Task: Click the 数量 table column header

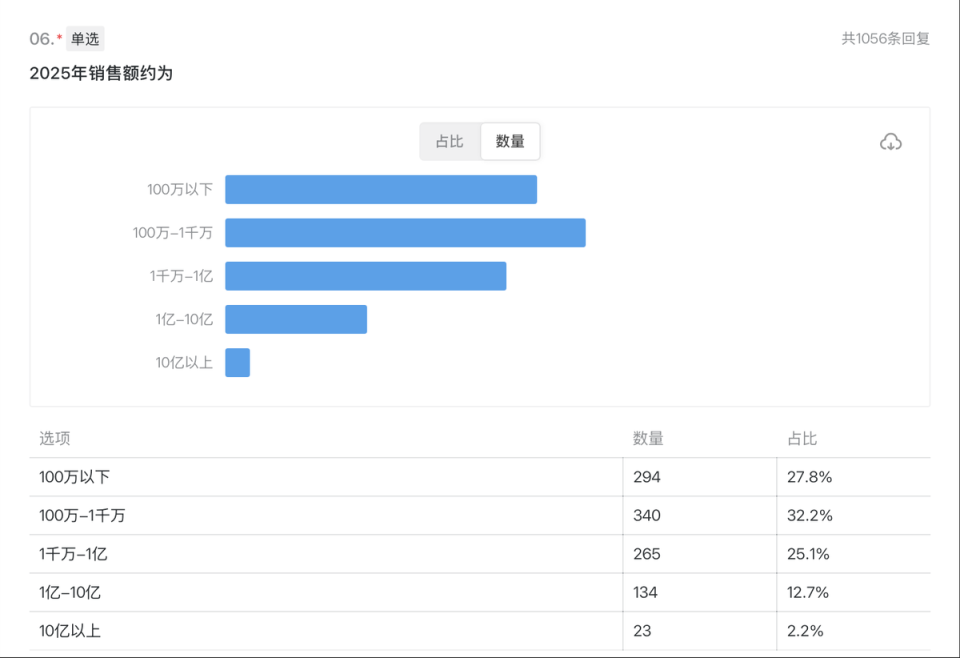Action: (x=648, y=439)
